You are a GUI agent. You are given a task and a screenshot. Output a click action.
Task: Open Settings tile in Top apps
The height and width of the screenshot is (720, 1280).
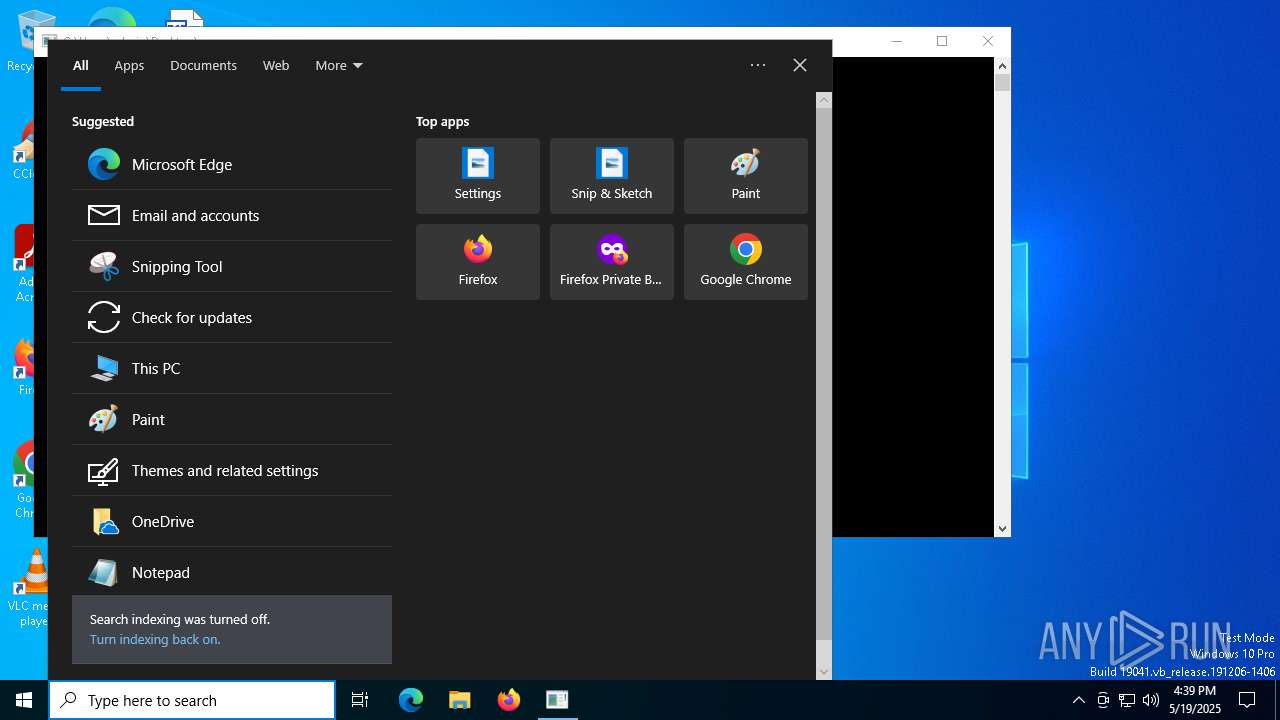(478, 176)
